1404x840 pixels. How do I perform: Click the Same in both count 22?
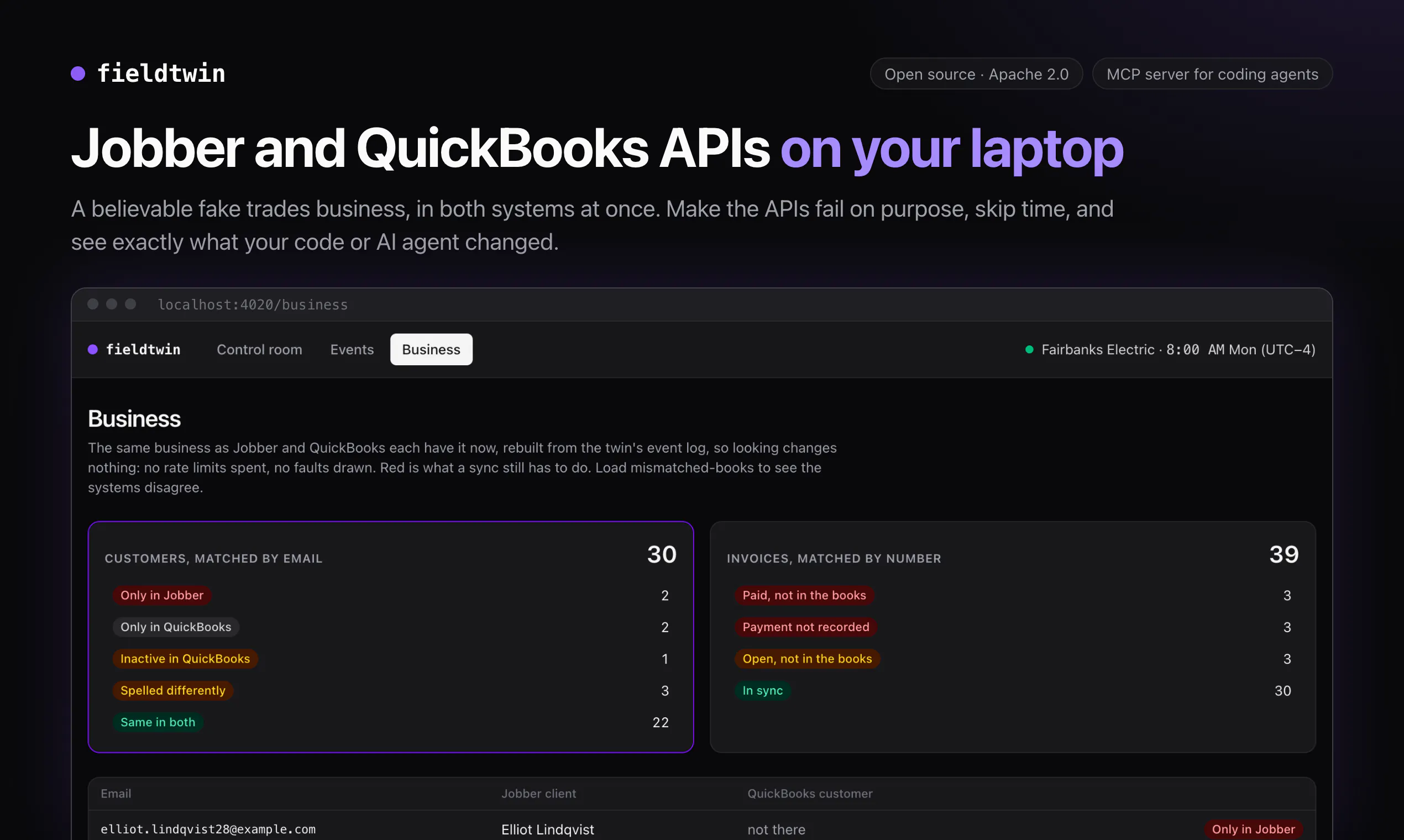(661, 722)
